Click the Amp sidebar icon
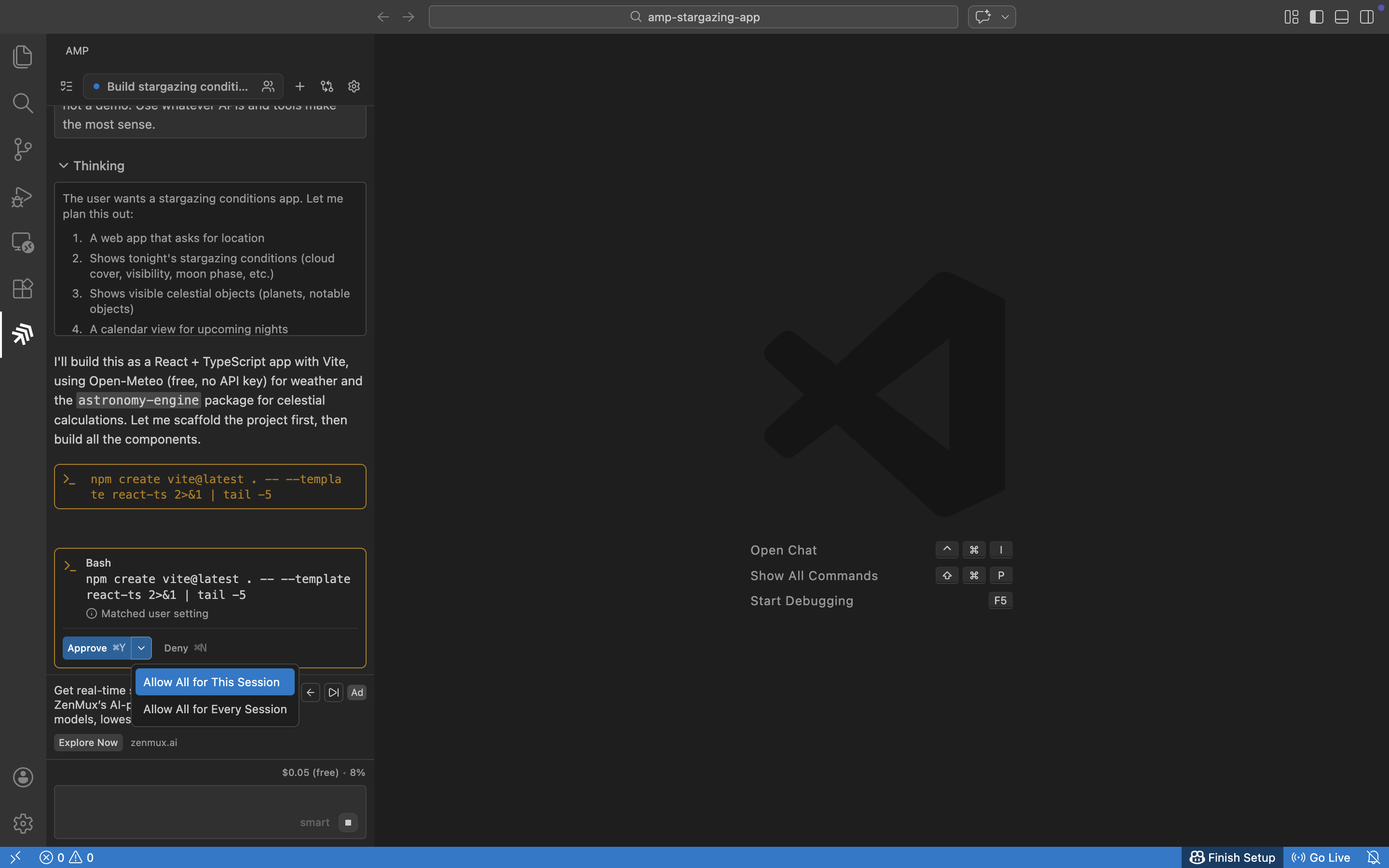This screenshot has width=1389, height=868. tap(22, 334)
